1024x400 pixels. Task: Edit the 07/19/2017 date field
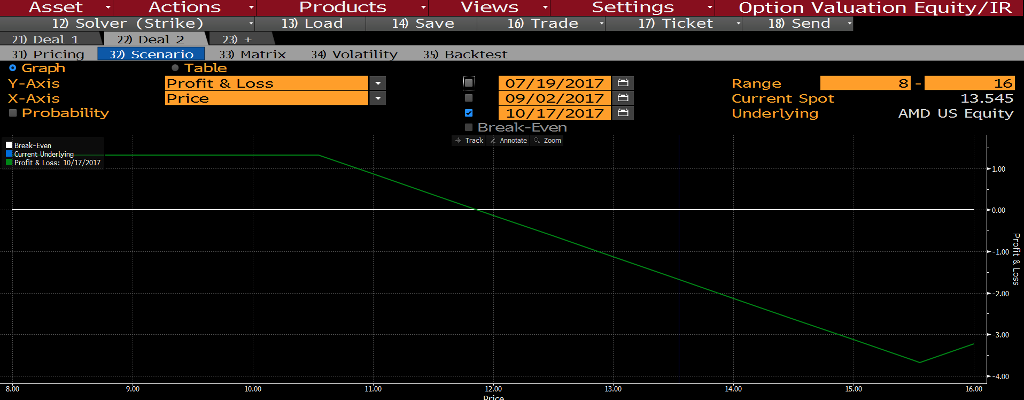[x=555, y=83]
